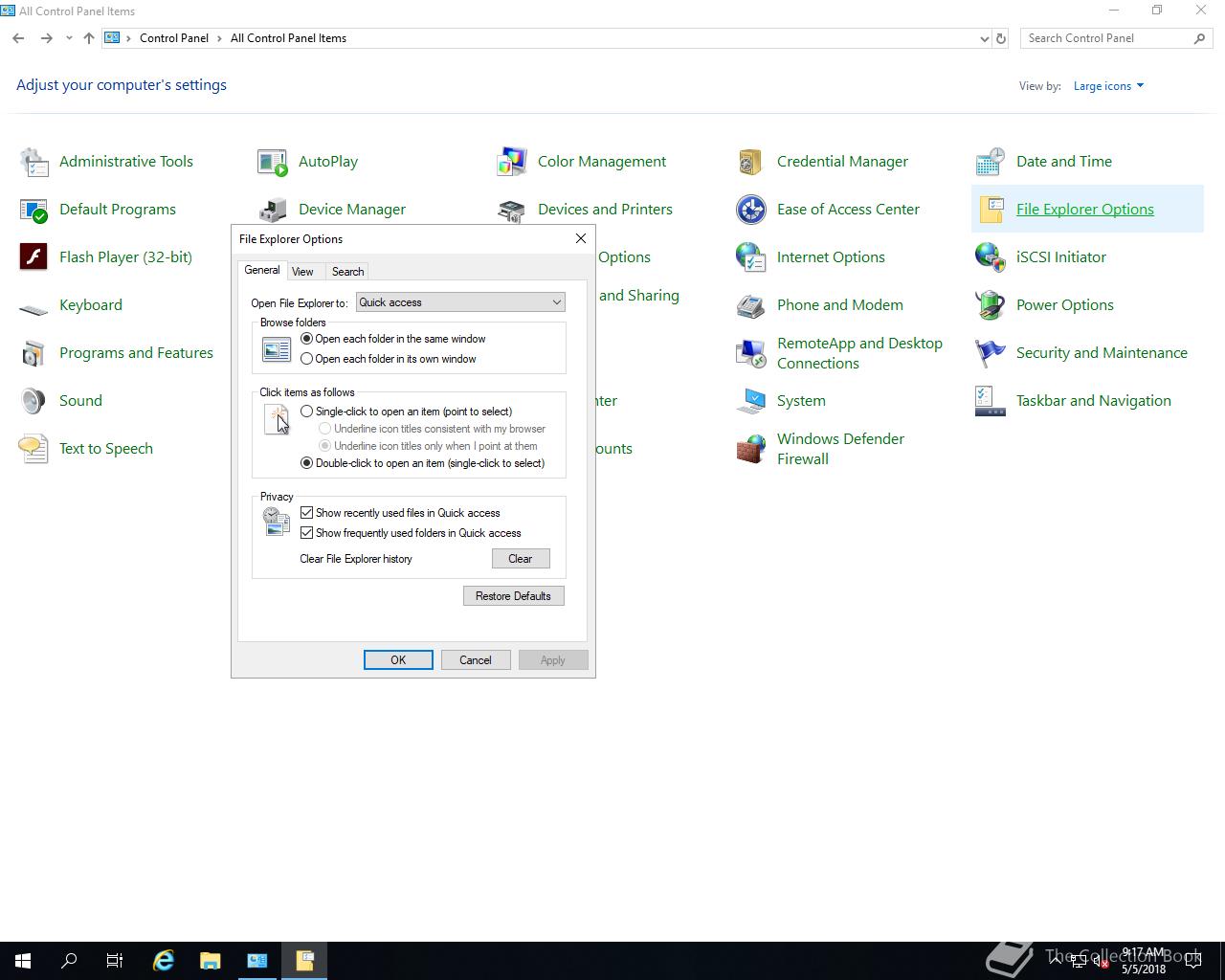This screenshot has height=980, width=1225.
Task: Confirm the dialog with OK
Action: coord(398,660)
